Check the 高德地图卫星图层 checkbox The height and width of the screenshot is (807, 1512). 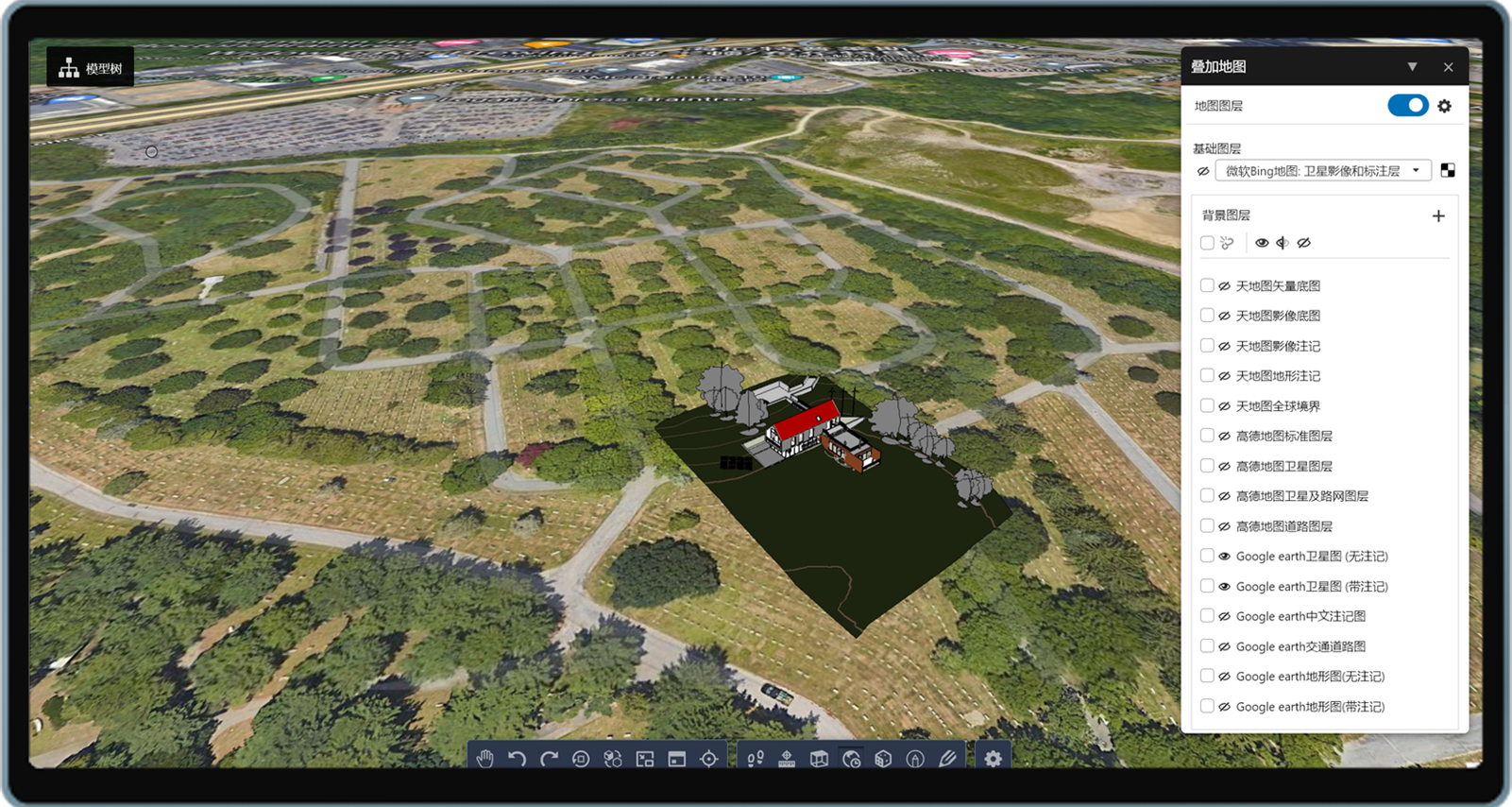1207,466
